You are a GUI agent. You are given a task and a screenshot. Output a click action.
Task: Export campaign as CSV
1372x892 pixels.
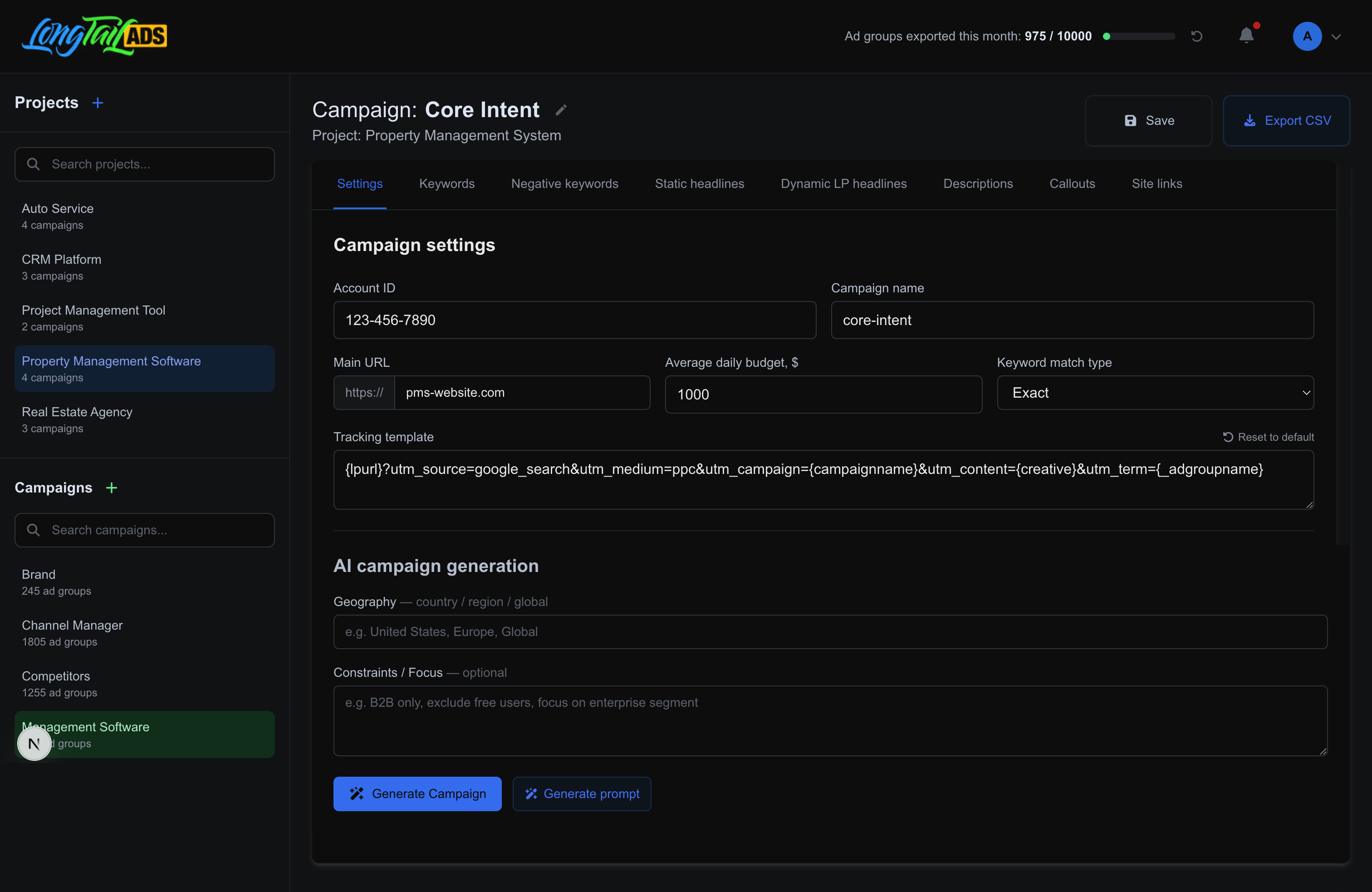[x=1286, y=120]
